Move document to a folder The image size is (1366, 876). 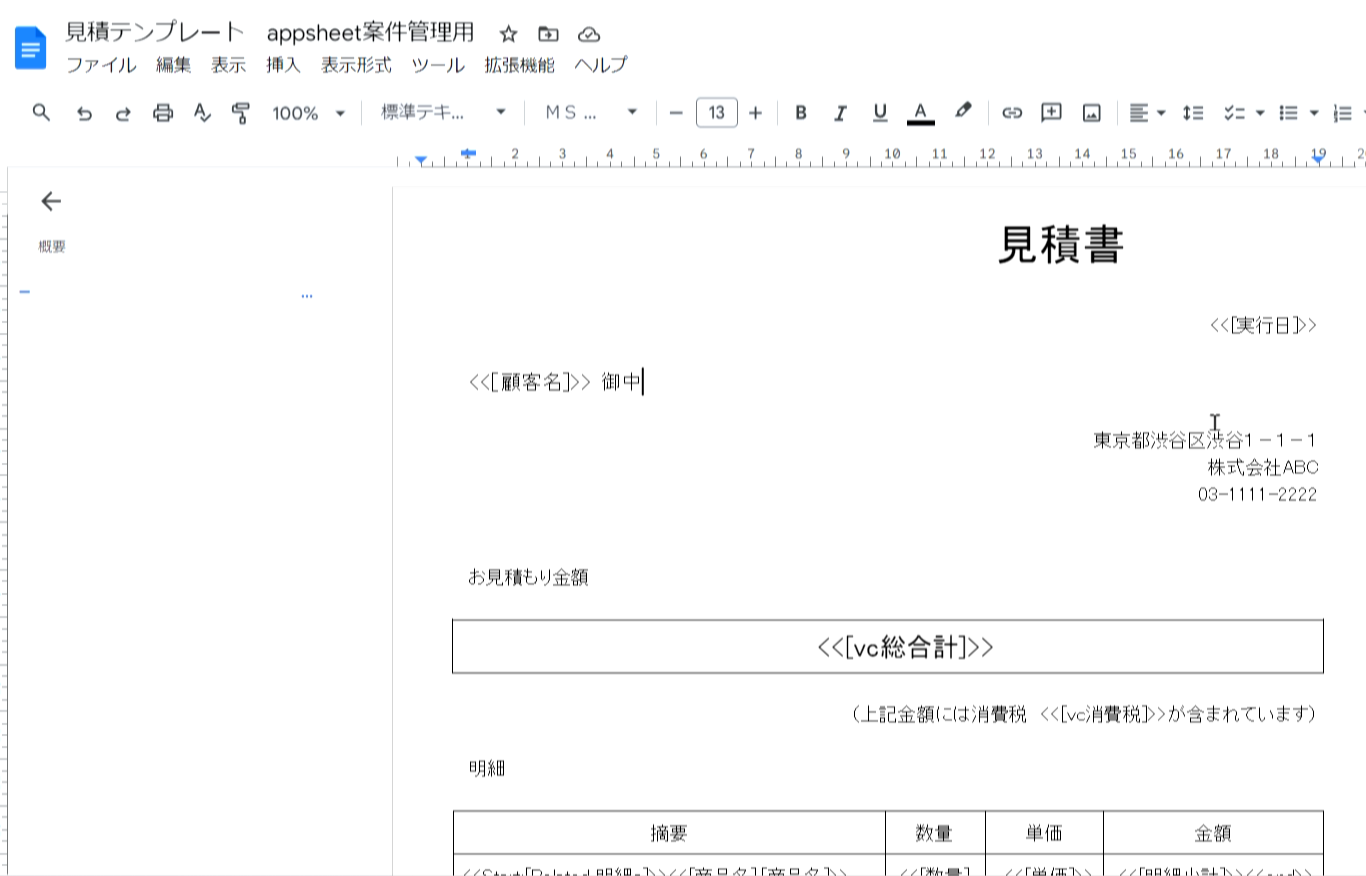(548, 34)
